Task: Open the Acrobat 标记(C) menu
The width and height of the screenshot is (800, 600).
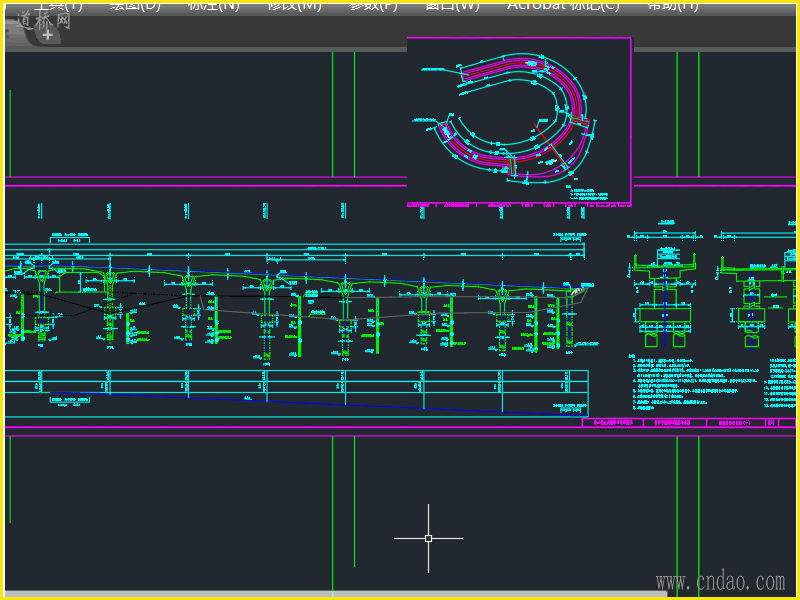Action: [x=563, y=5]
